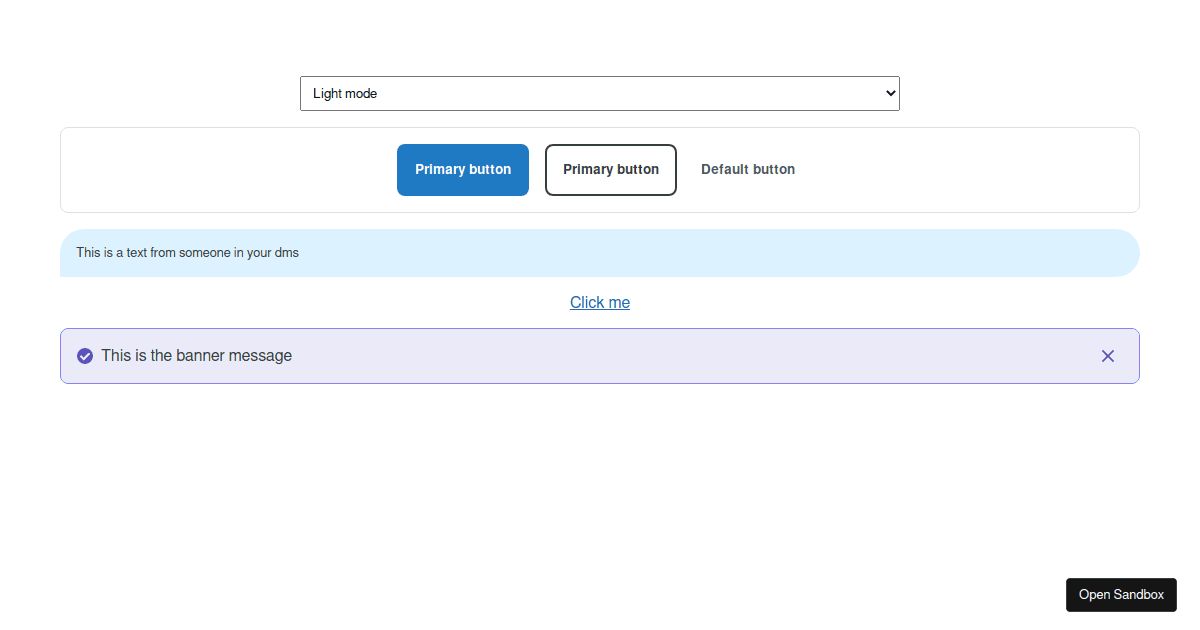Viewport: 1200px width, 630px height.
Task: Click the Default button
Action: pos(748,170)
